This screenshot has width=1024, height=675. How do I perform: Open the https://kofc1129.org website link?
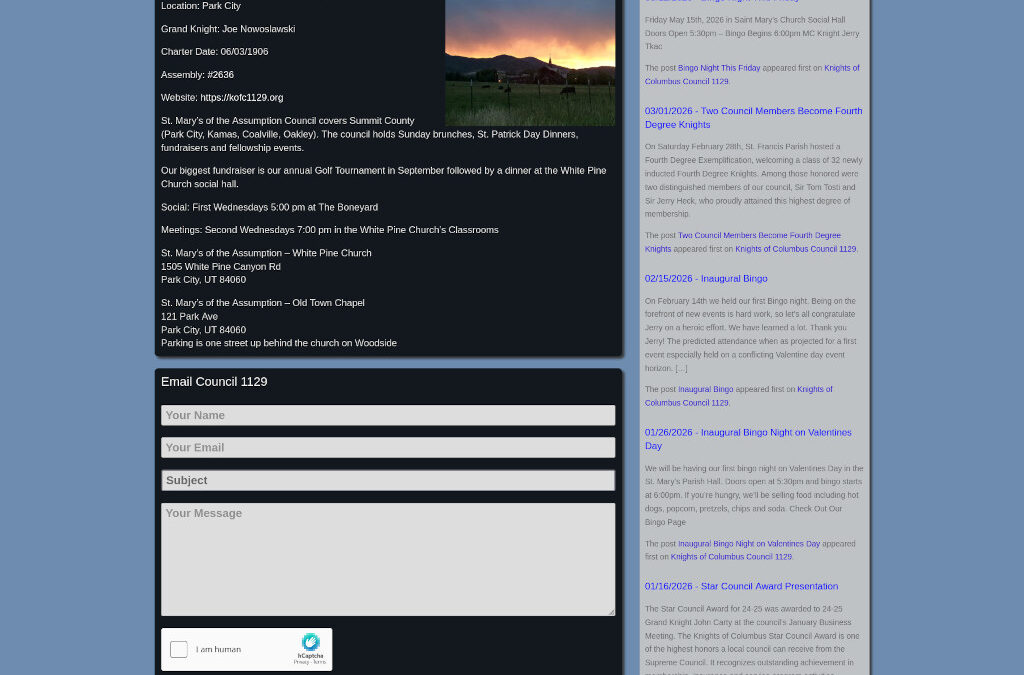click(242, 97)
